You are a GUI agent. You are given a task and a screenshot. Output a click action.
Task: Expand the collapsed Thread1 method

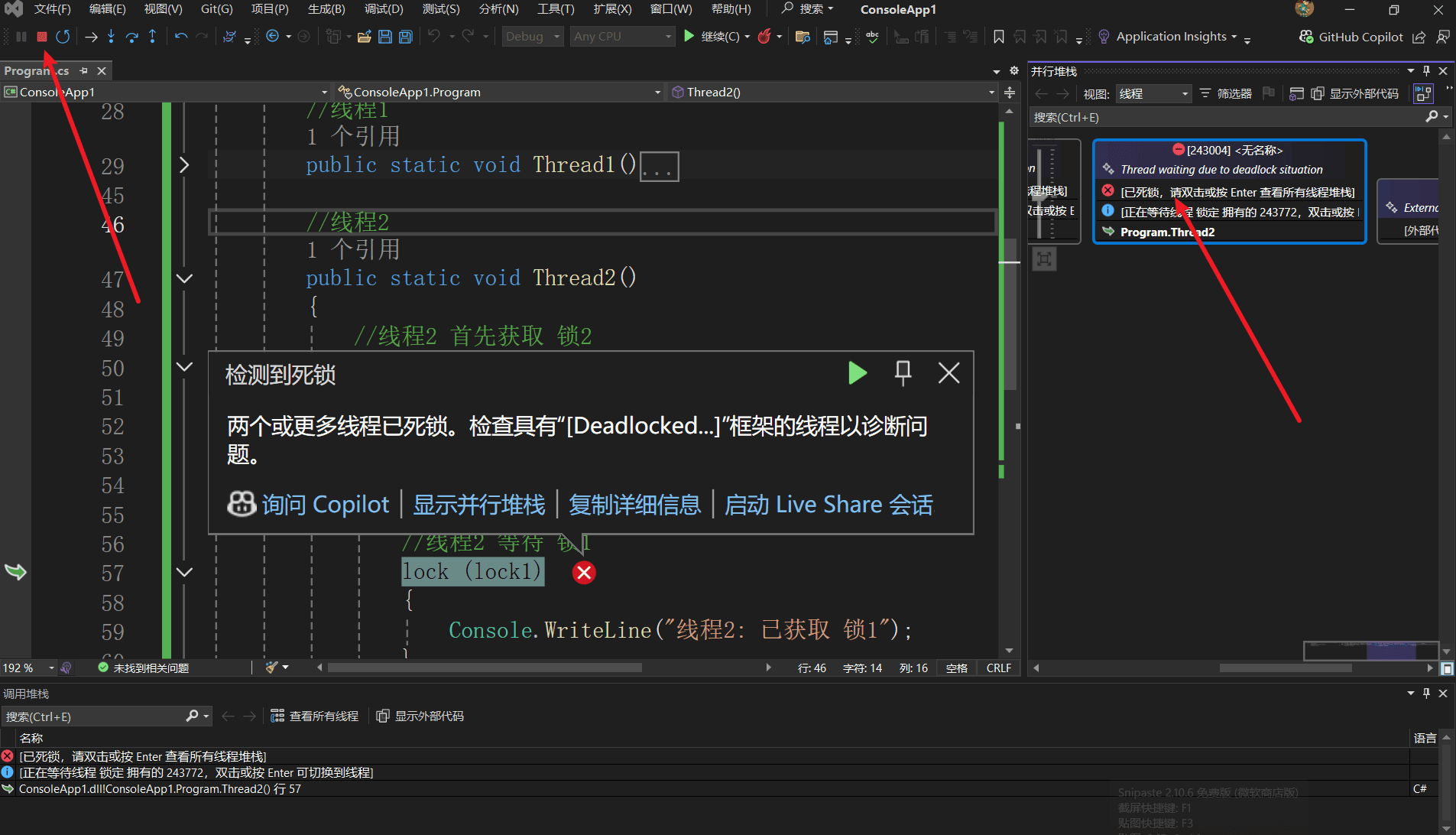(183, 165)
